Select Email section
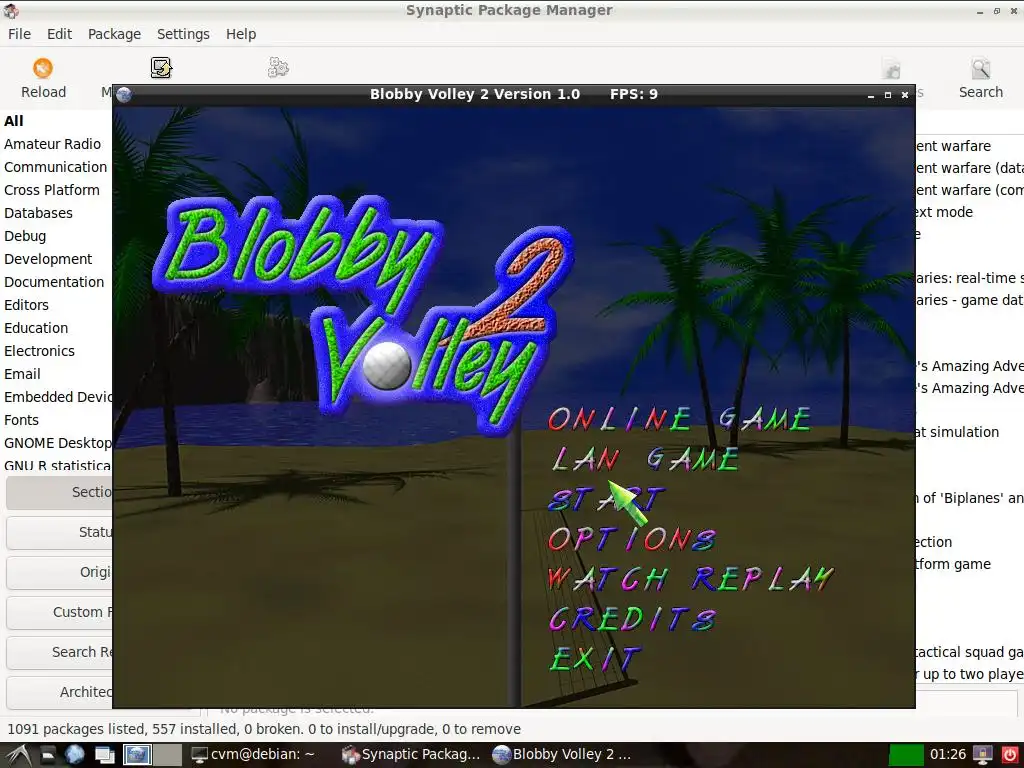 (x=22, y=374)
